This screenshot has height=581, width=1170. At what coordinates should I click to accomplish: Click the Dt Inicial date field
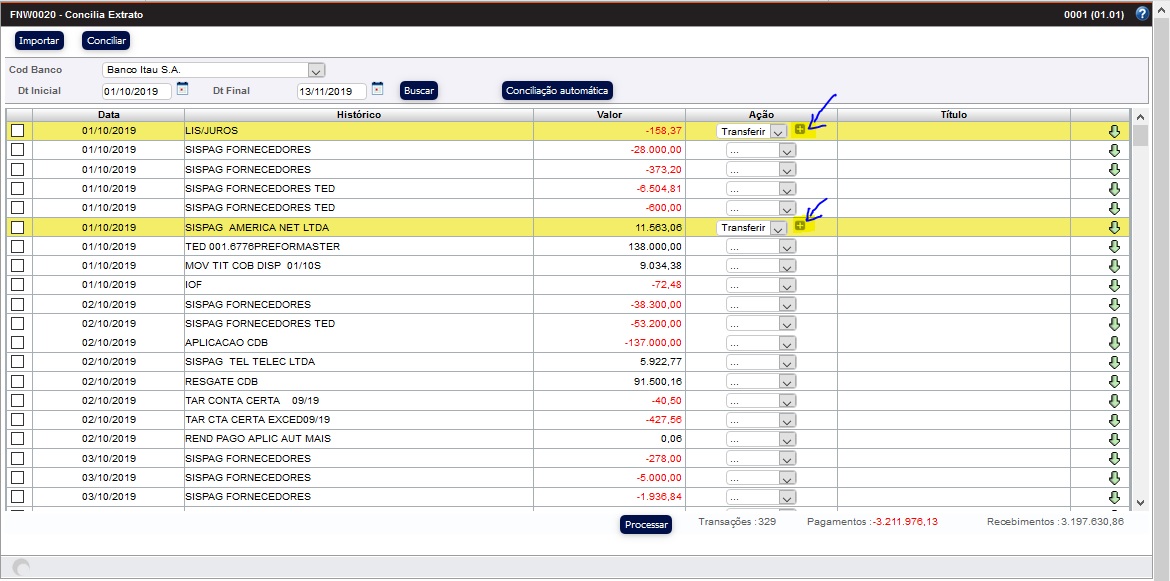pos(136,91)
